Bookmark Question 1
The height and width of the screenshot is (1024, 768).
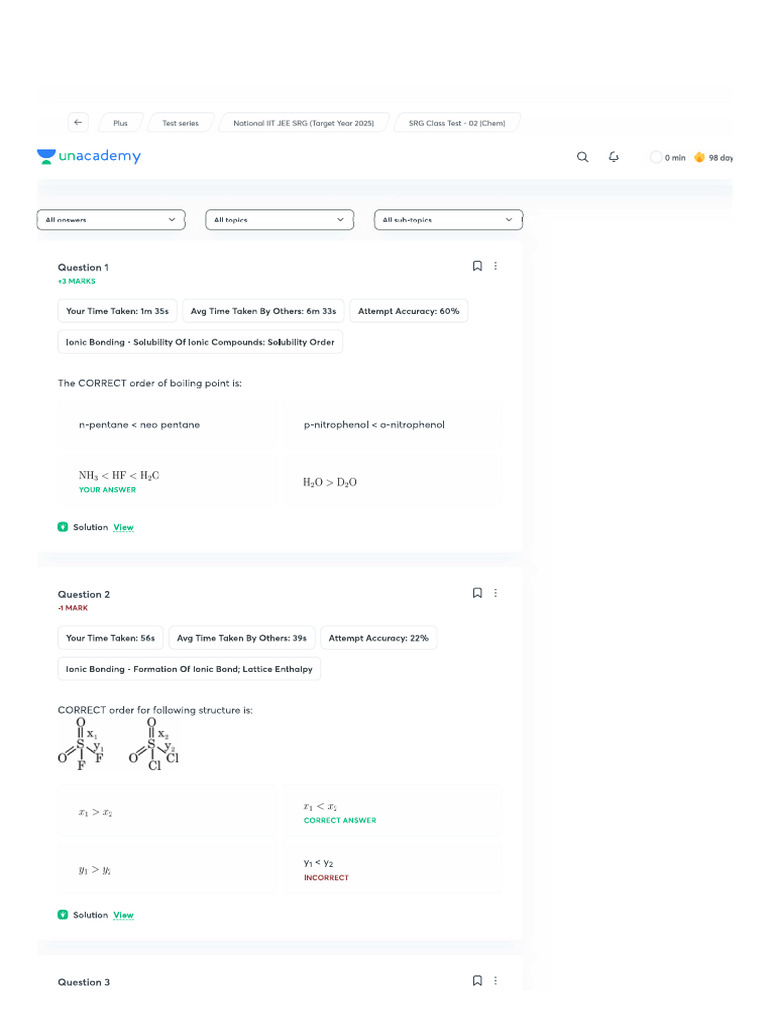[x=477, y=266]
